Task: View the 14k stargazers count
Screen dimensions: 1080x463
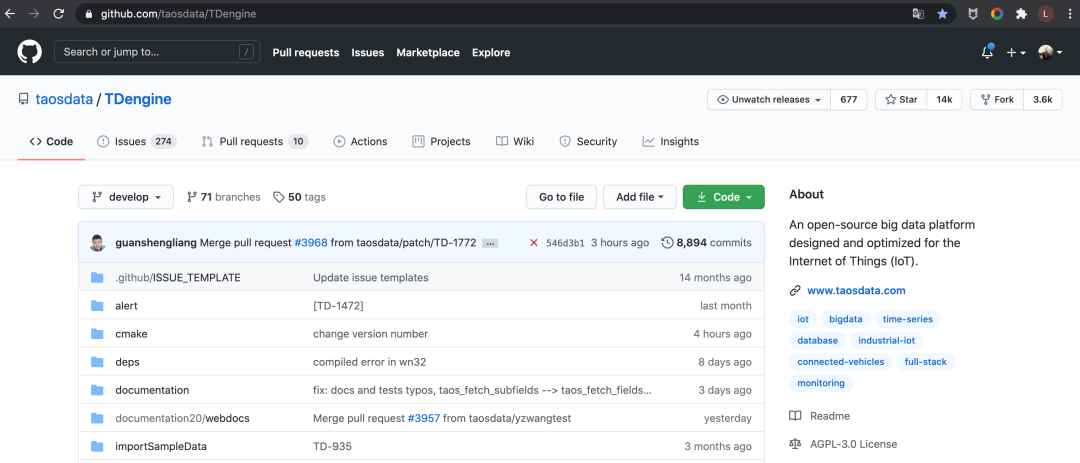Action: pyautogui.click(x=944, y=99)
